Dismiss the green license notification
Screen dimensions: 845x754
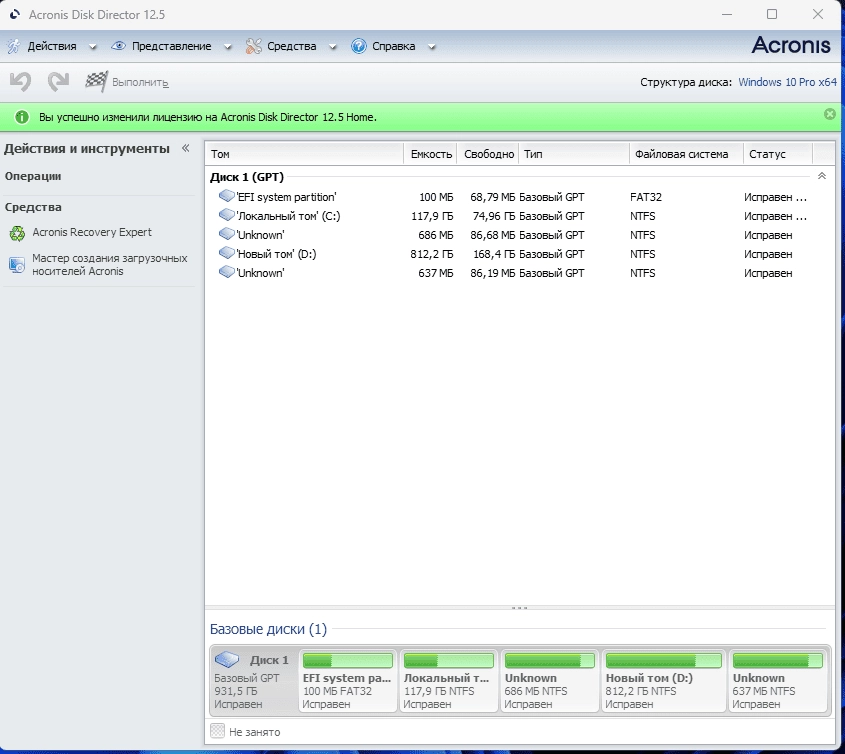tap(830, 114)
